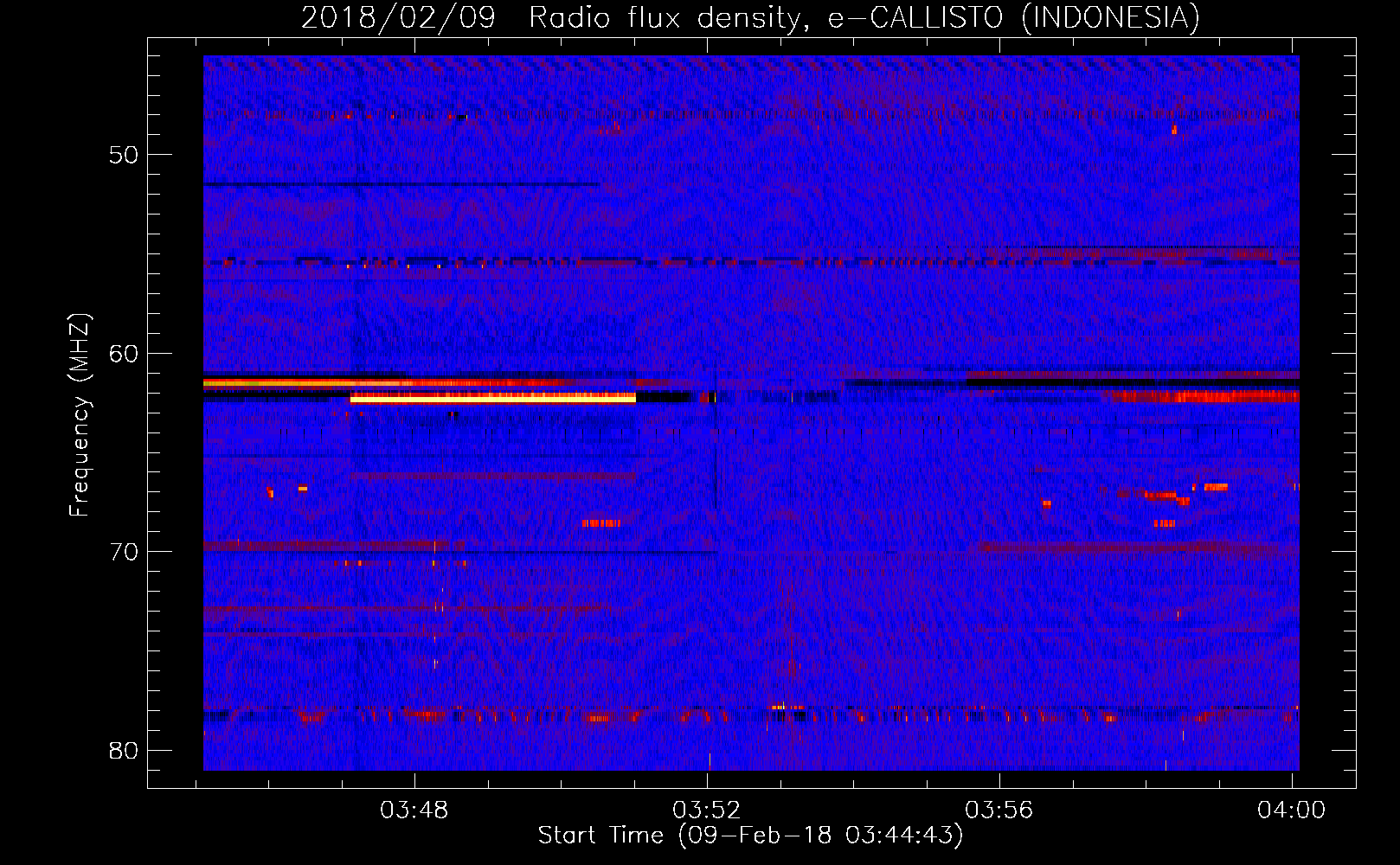The width and height of the screenshot is (1400, 865).
Task: Click the Frequency (MHZ) axis label
Action: coord(80,415)
